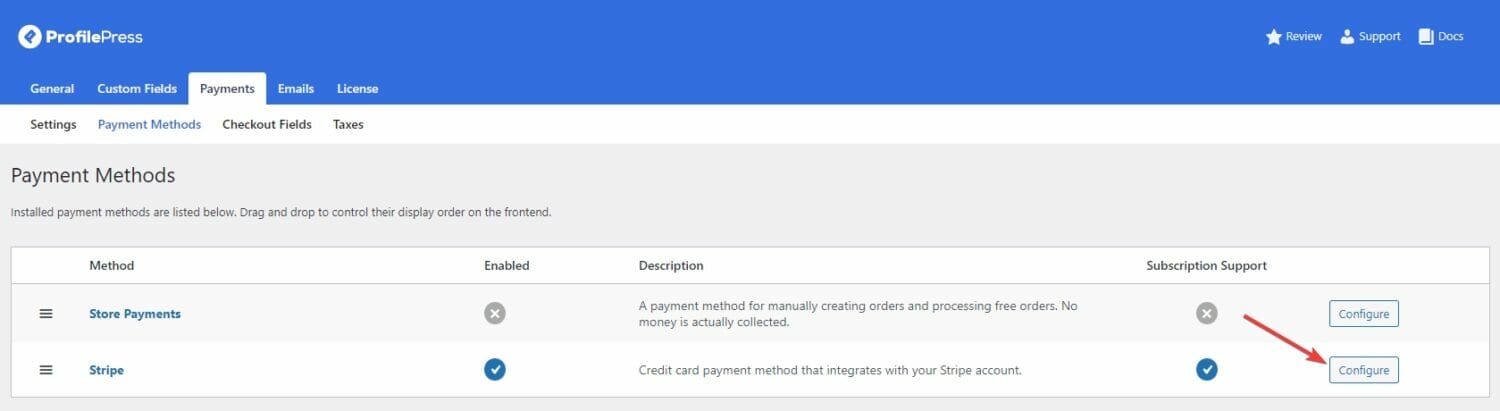Click the Docs book icon

(x=1426, y=37)
